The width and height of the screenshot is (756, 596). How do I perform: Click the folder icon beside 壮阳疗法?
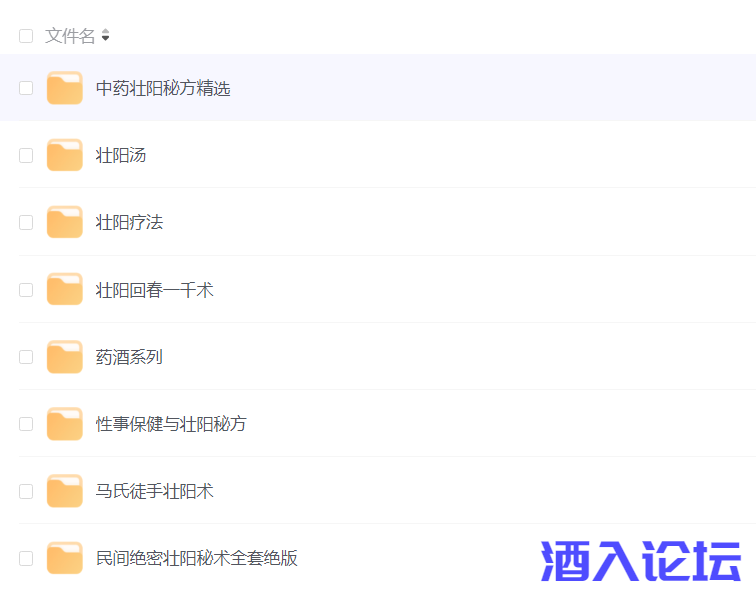coord(65,222)
